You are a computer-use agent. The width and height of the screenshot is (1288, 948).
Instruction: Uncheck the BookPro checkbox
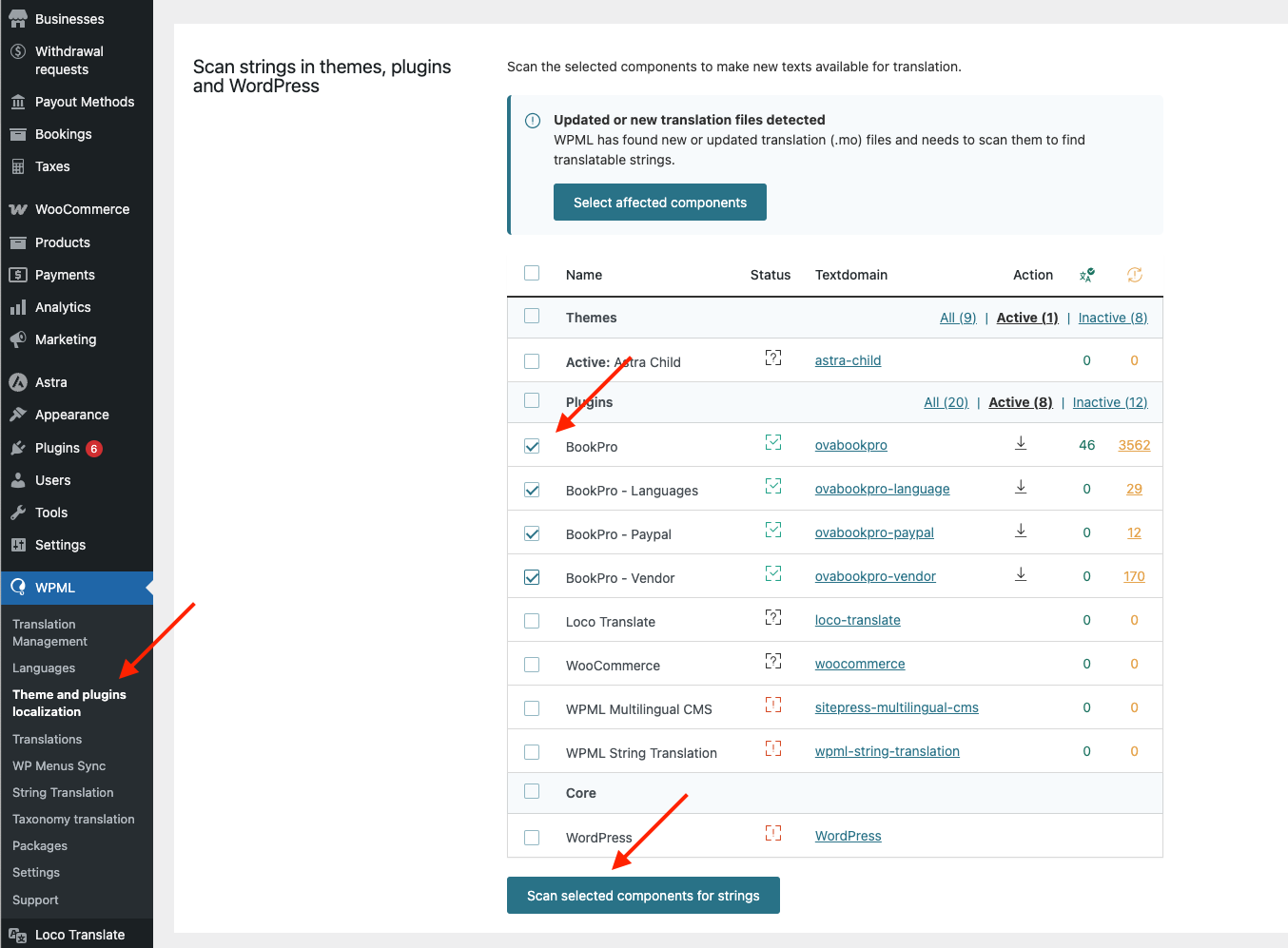tap(532, 446)
